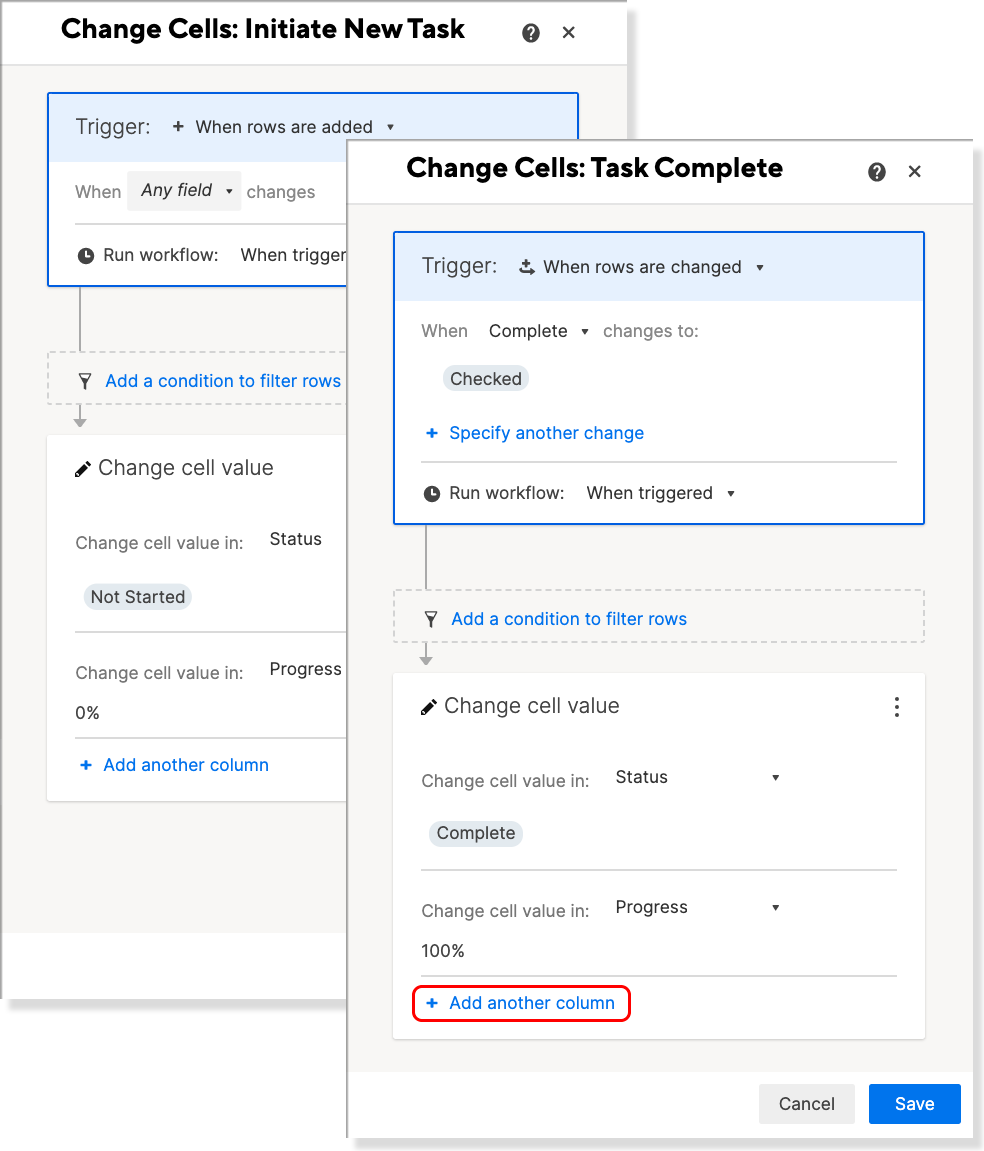Viewport: 984px width, 1151px height.
Task: Click the Cancel button
Action: pos(806,1104)
